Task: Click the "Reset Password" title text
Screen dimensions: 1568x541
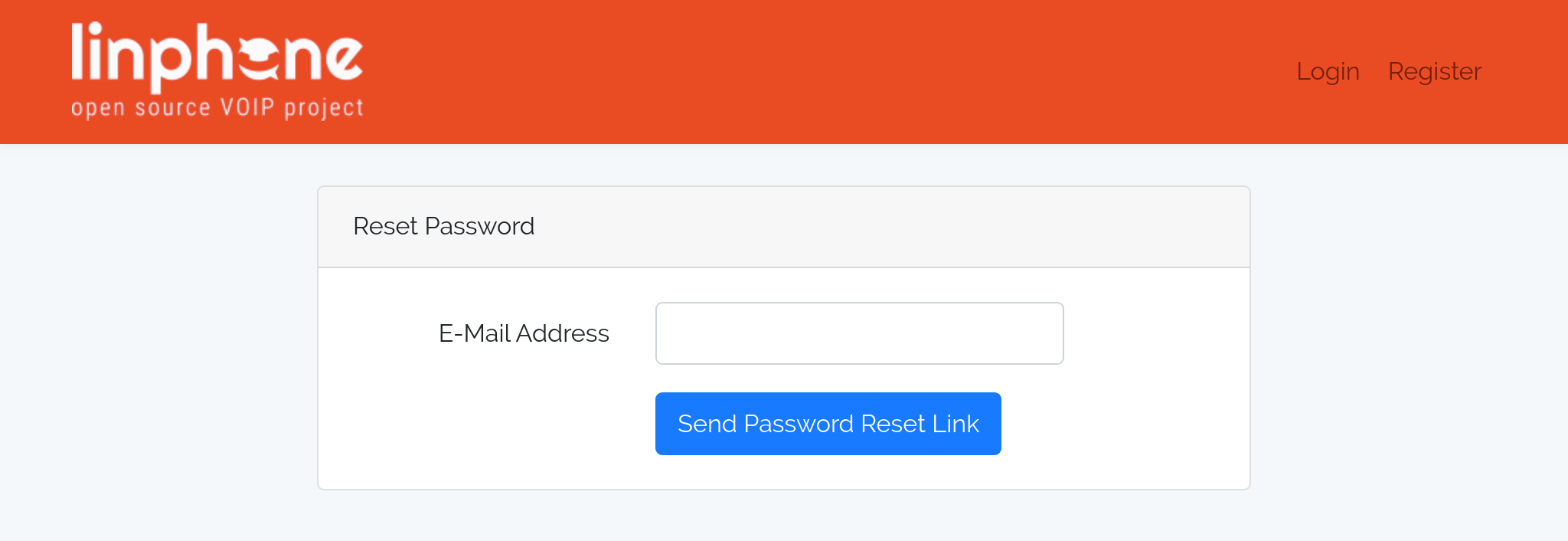Action: pos(443,227)
